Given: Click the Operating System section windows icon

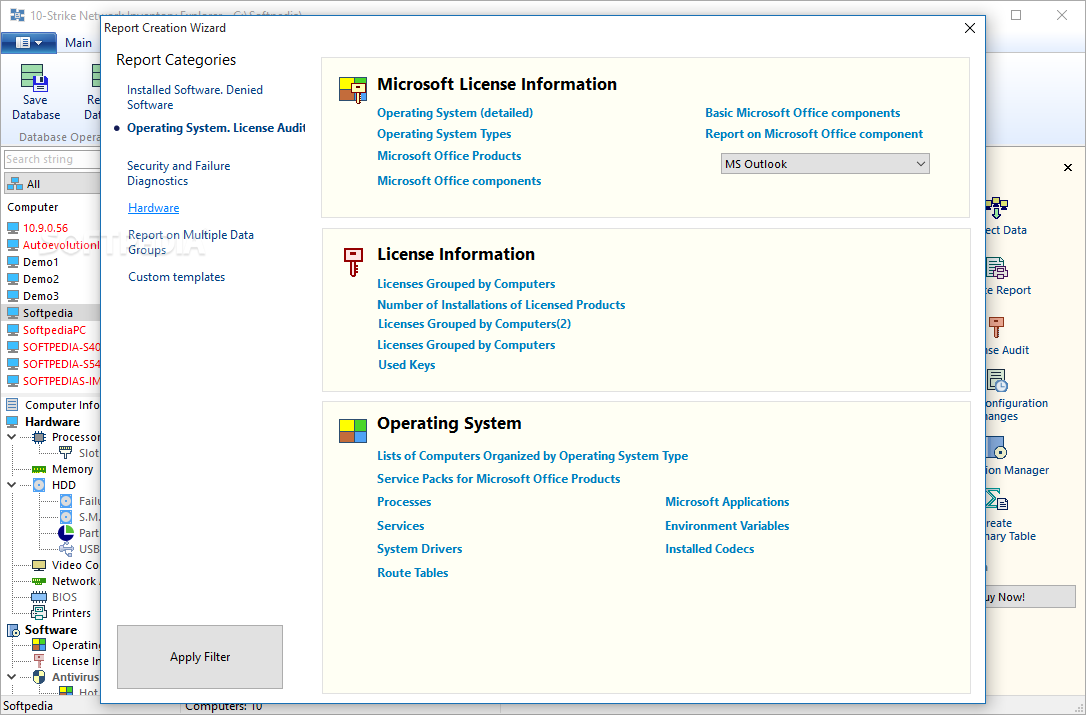Looking at the screenshot, I should pos(353,431).
